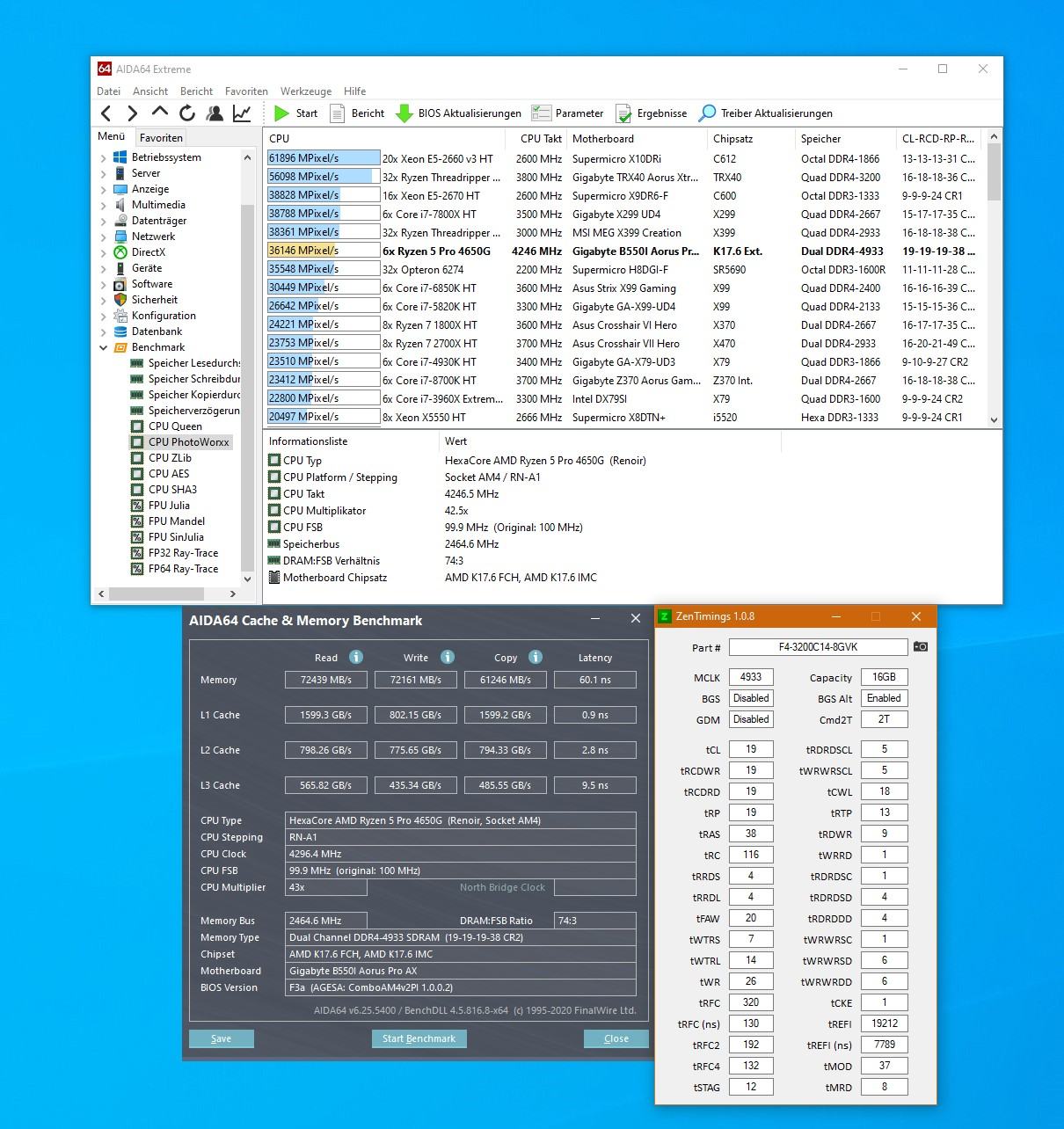Open the Favoriten menu in menu bar

(x=246, y=91)
